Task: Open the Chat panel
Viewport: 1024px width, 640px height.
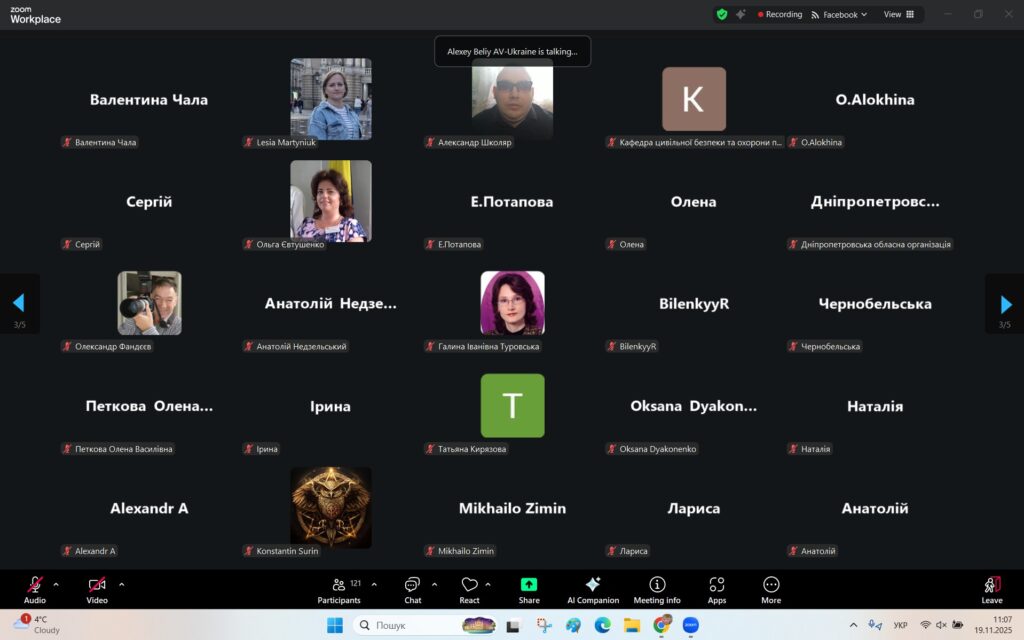Action: (x=412, y=589)
